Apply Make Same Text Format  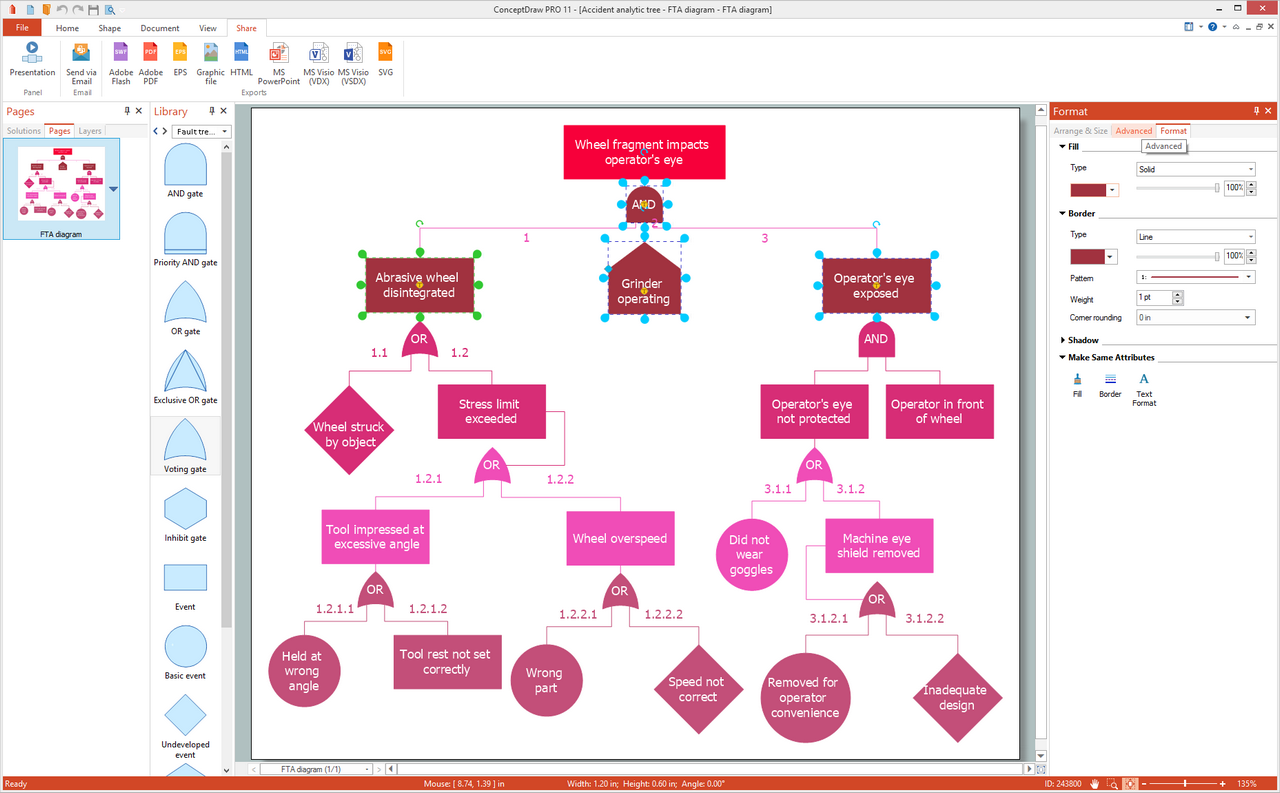(x=1144, y=389)
